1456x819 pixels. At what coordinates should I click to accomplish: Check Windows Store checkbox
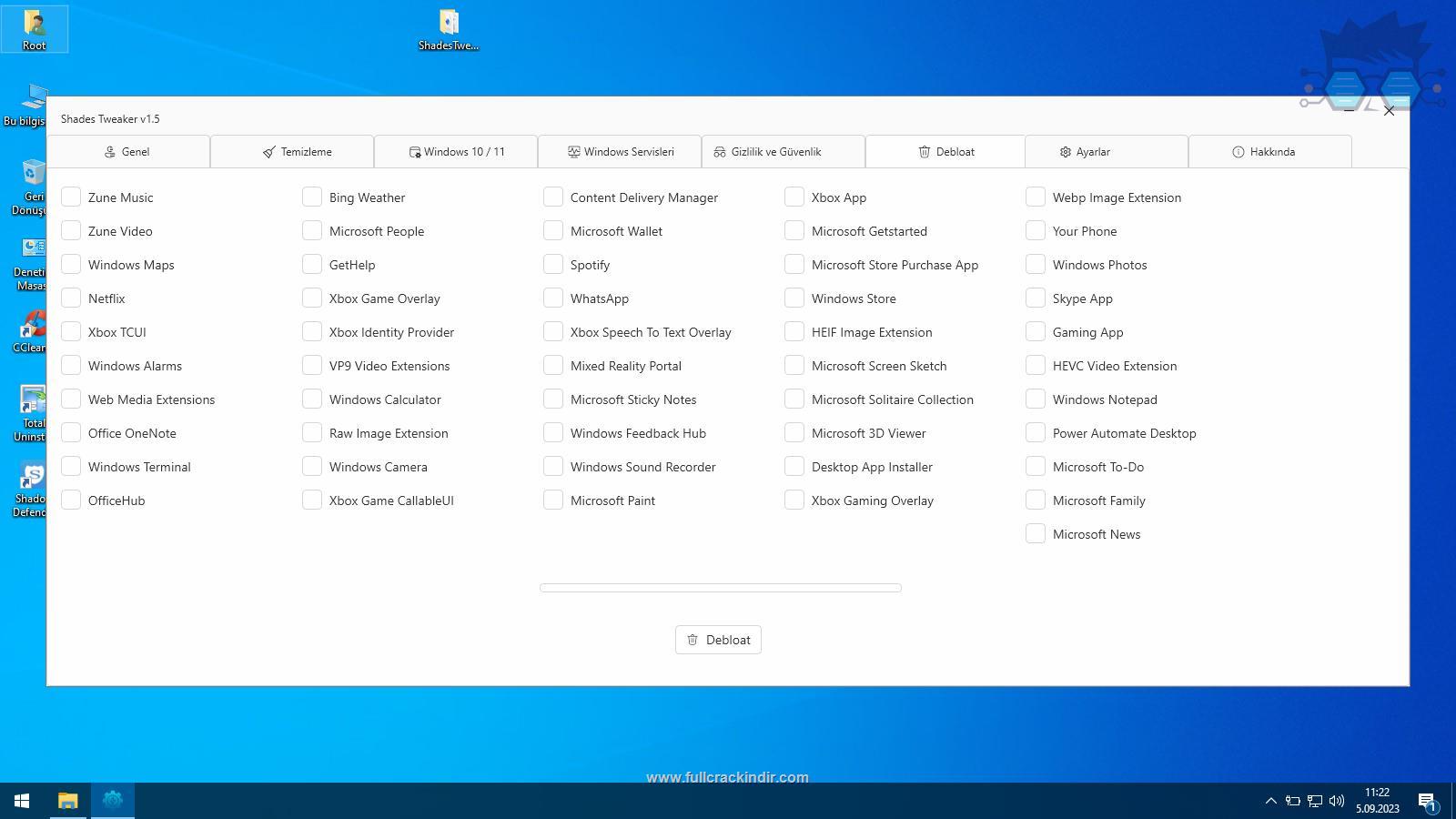coord(794,298)
